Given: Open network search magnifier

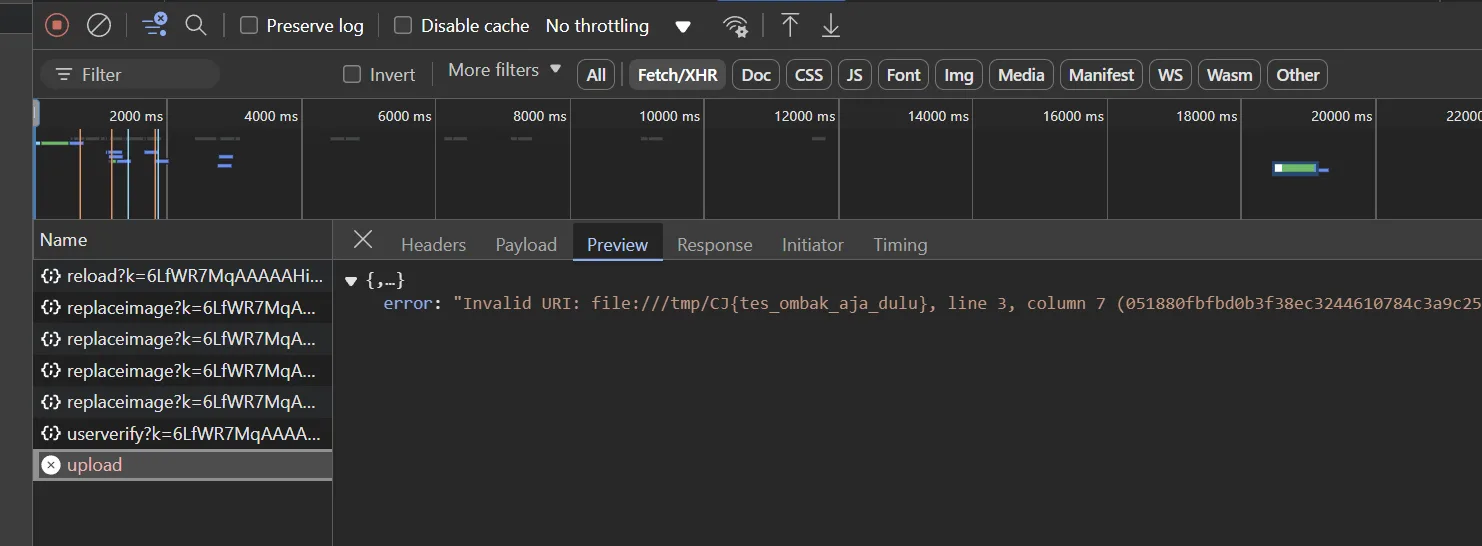Looking at the screenshot, I should coord(196,25).
